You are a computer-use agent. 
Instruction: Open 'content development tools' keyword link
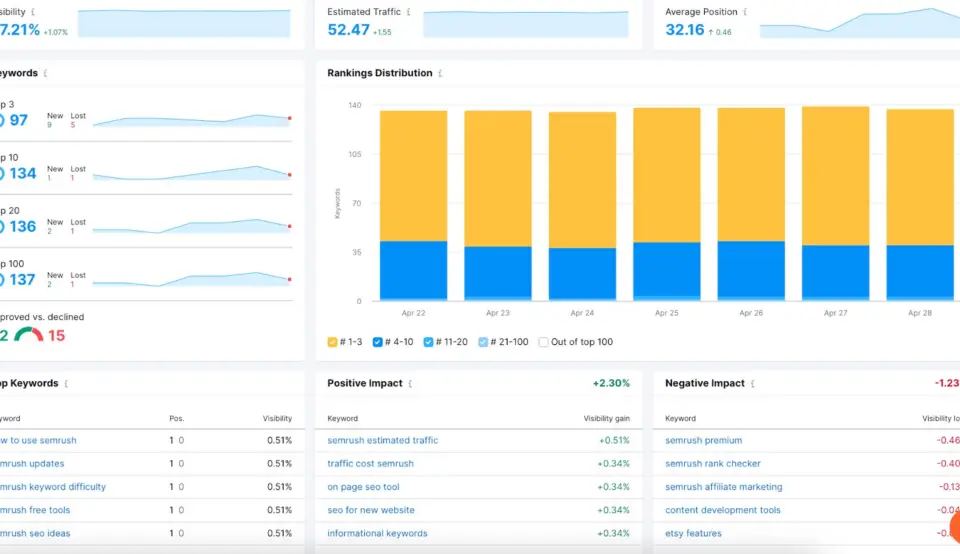722,510
